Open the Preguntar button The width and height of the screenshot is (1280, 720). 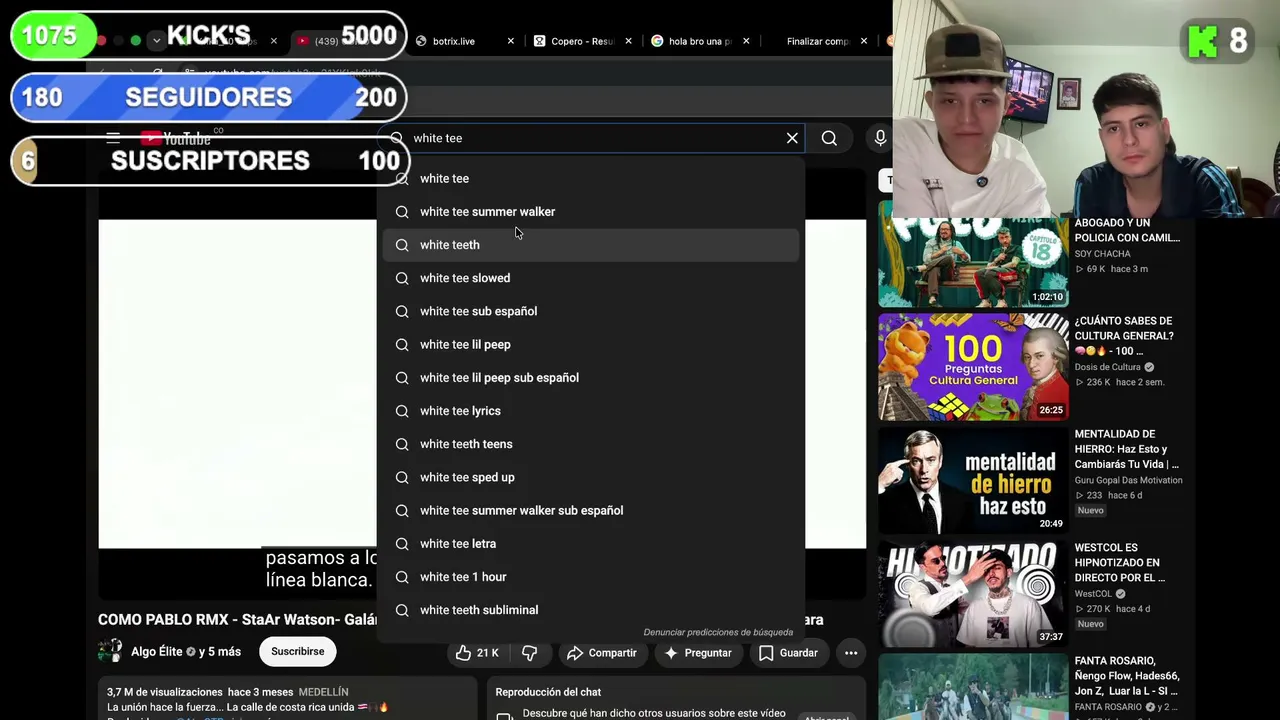coord(698,653)
